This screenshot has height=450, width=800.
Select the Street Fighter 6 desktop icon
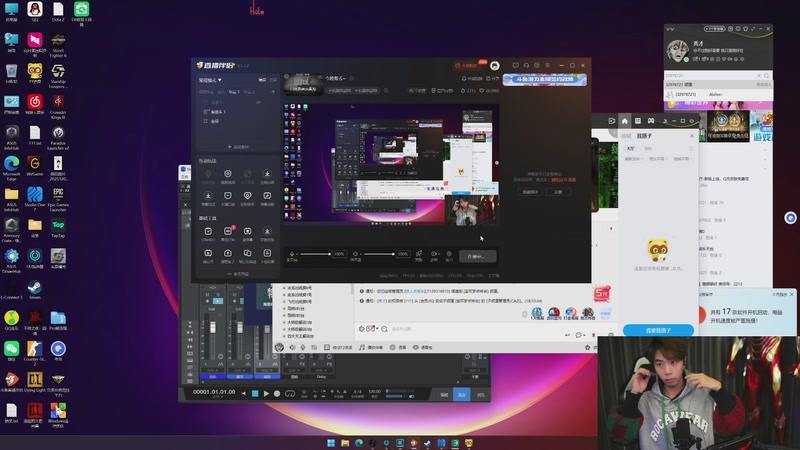click(58, 45)
